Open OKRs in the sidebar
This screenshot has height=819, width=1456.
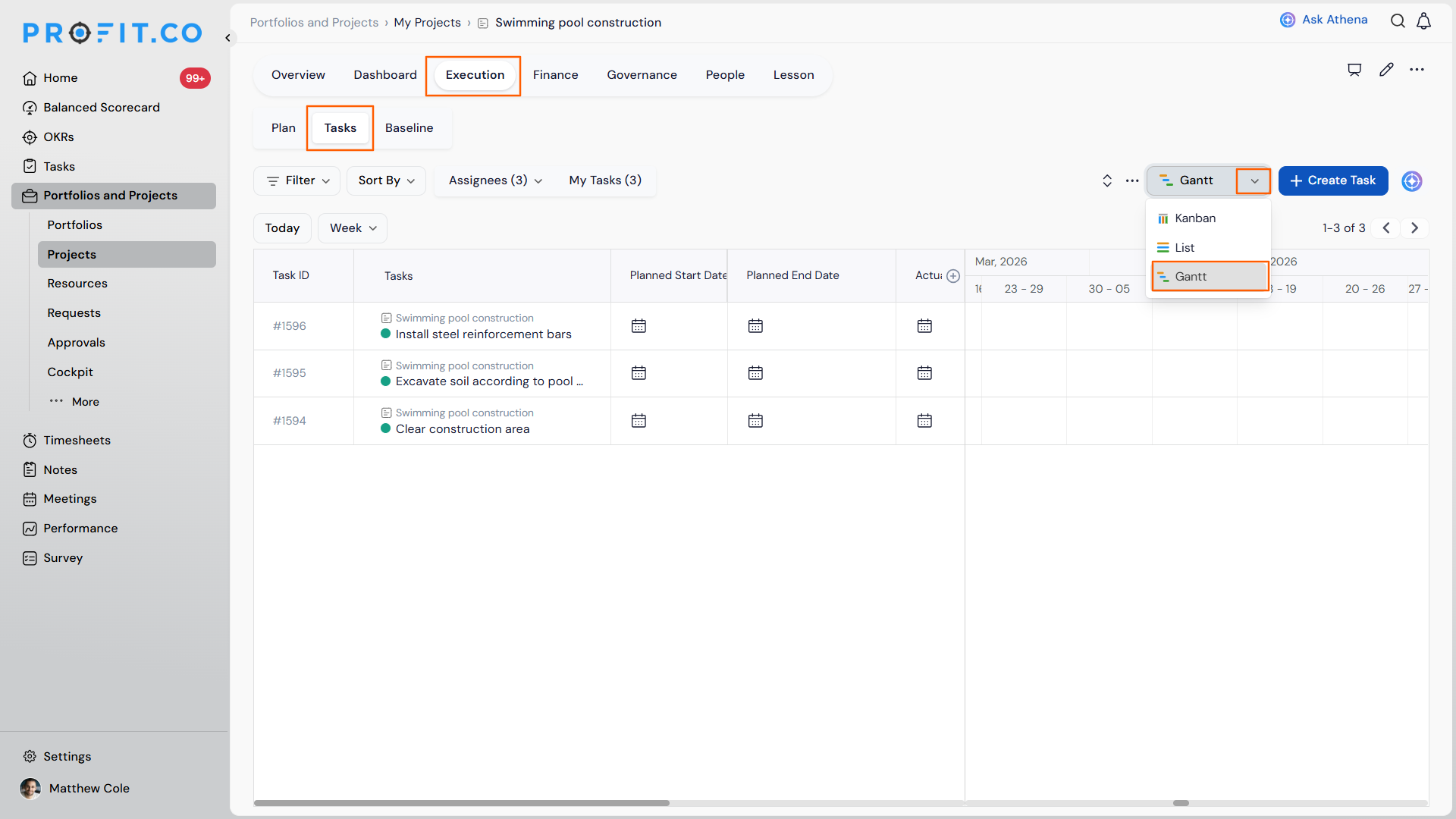(58, 137)
